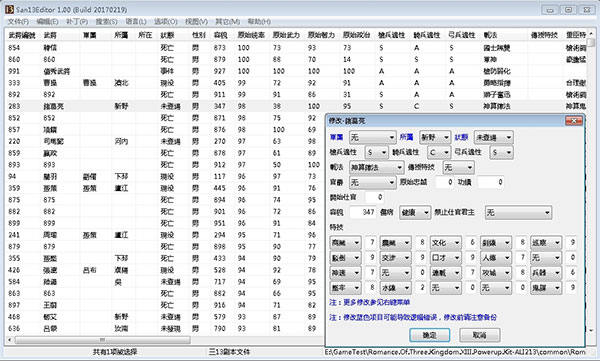Open the 傷病 dropdown showing 健康

pyautogui.click(x=415, y=212)
